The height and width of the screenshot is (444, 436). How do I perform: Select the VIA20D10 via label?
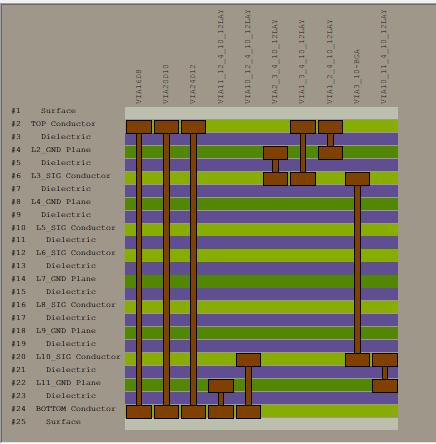click(x=166, y=84)
